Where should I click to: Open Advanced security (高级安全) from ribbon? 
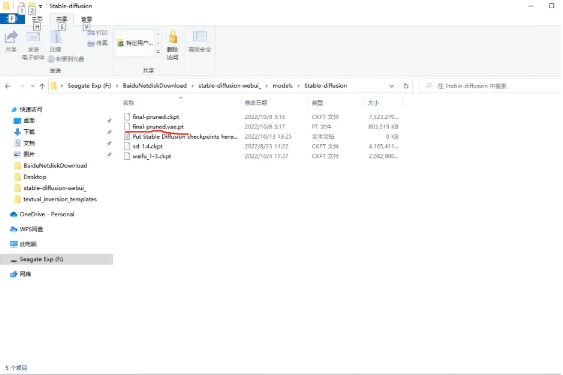pyautogui.click(x=200, y=41)
